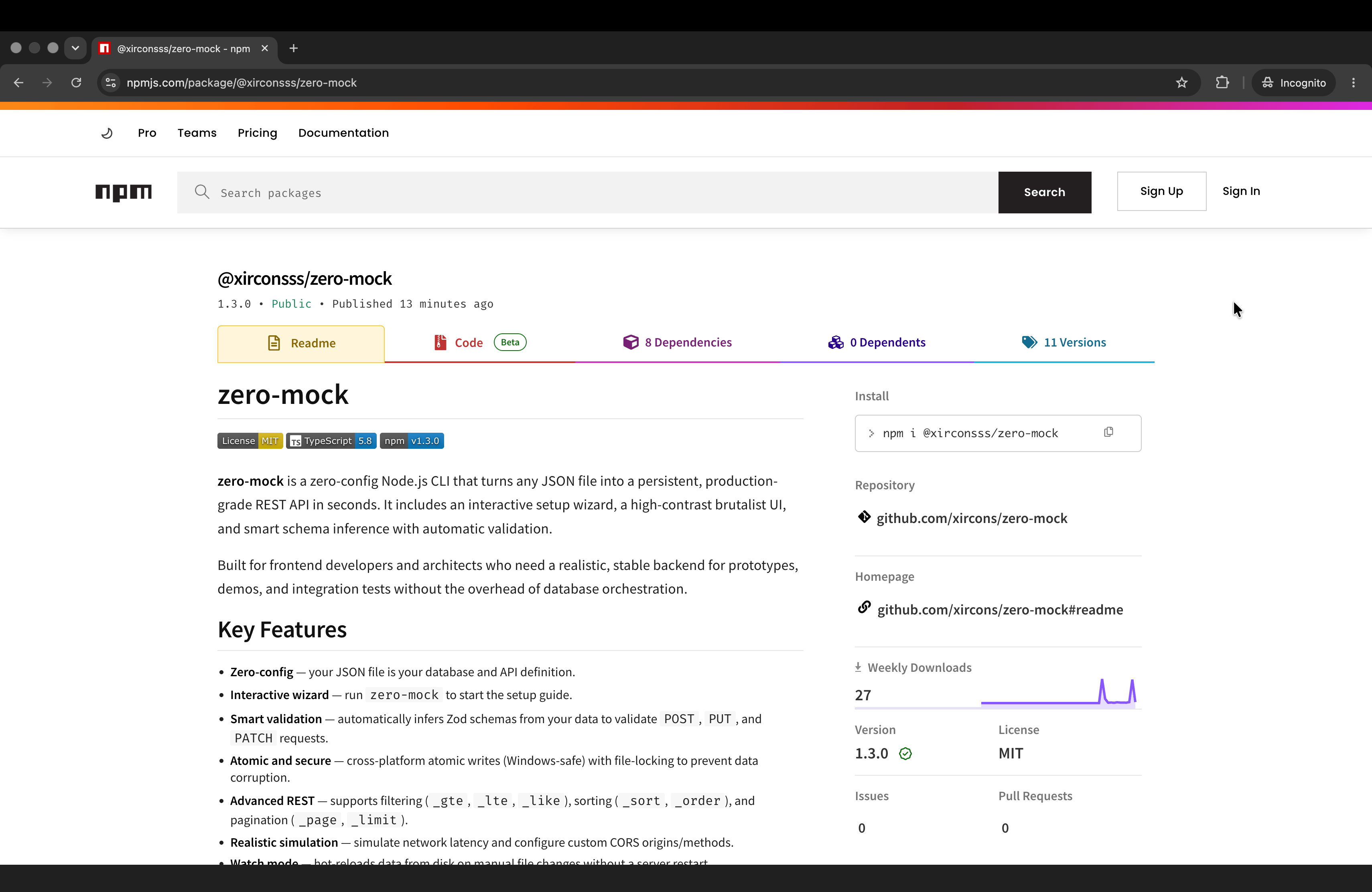Go back to the previous page

[18, 82]
